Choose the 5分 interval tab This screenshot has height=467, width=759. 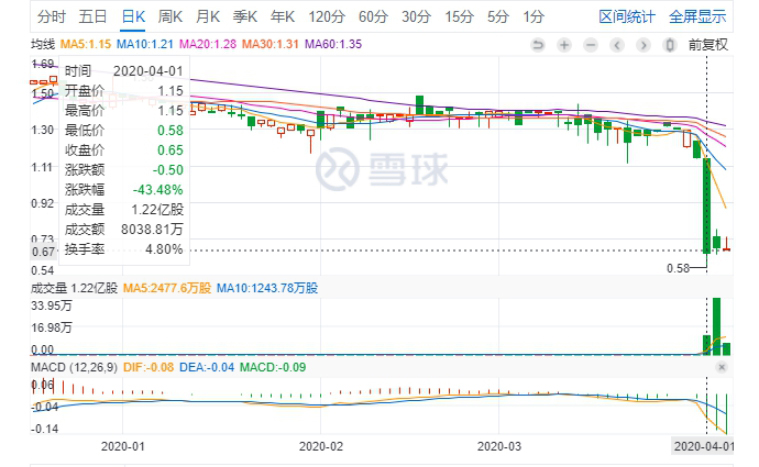click(498, 17)
